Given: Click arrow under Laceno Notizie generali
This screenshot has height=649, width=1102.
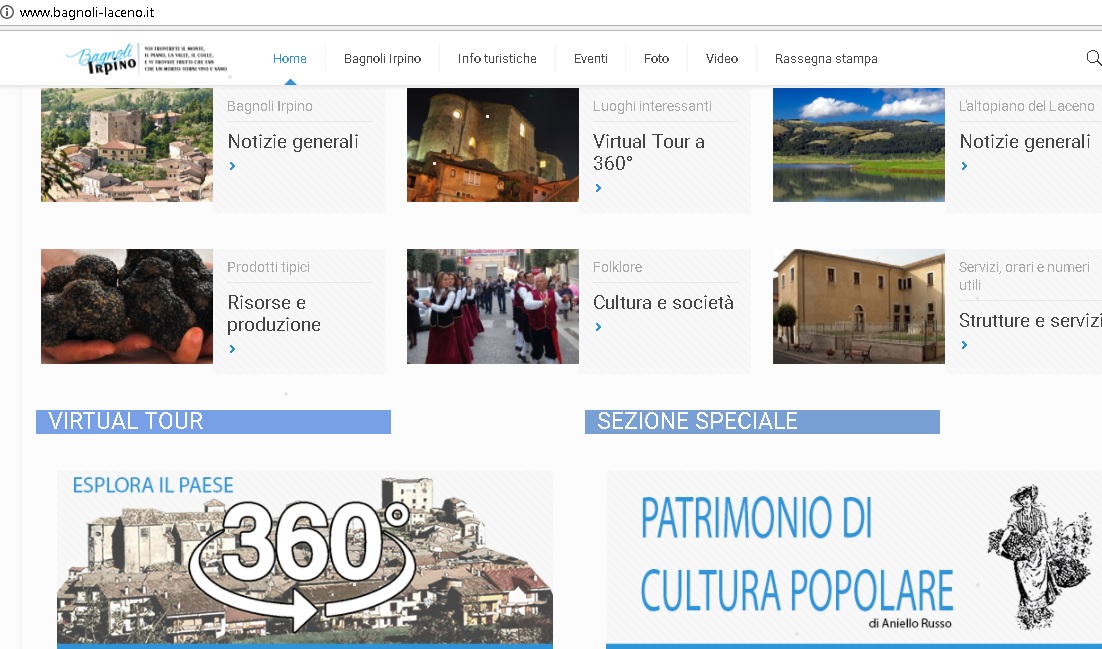Looking at the screenshot, I should coord(965,166).
